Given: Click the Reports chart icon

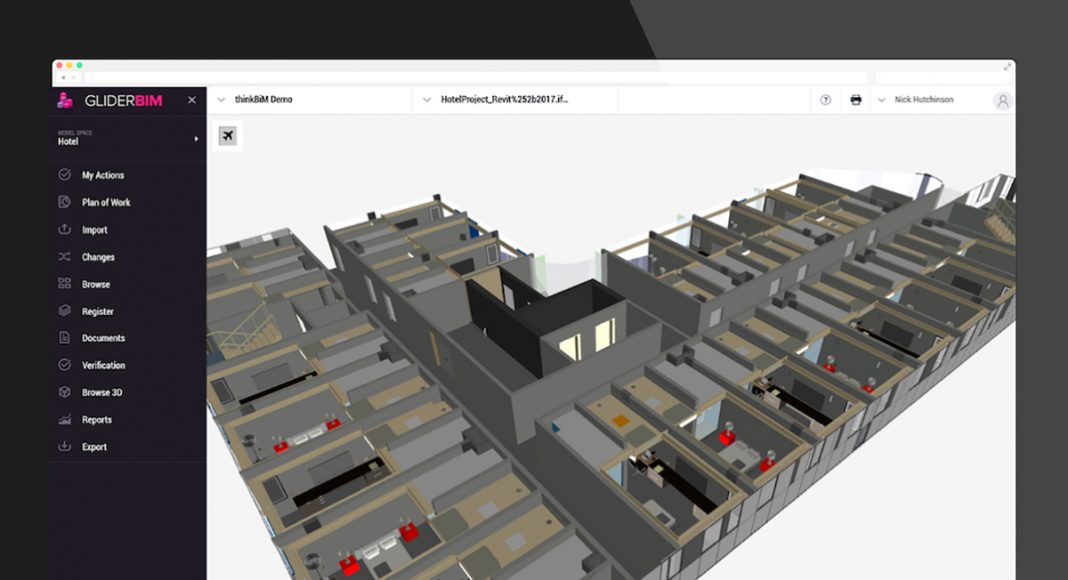Looking at the screenshot, I should tap(65, 420).
